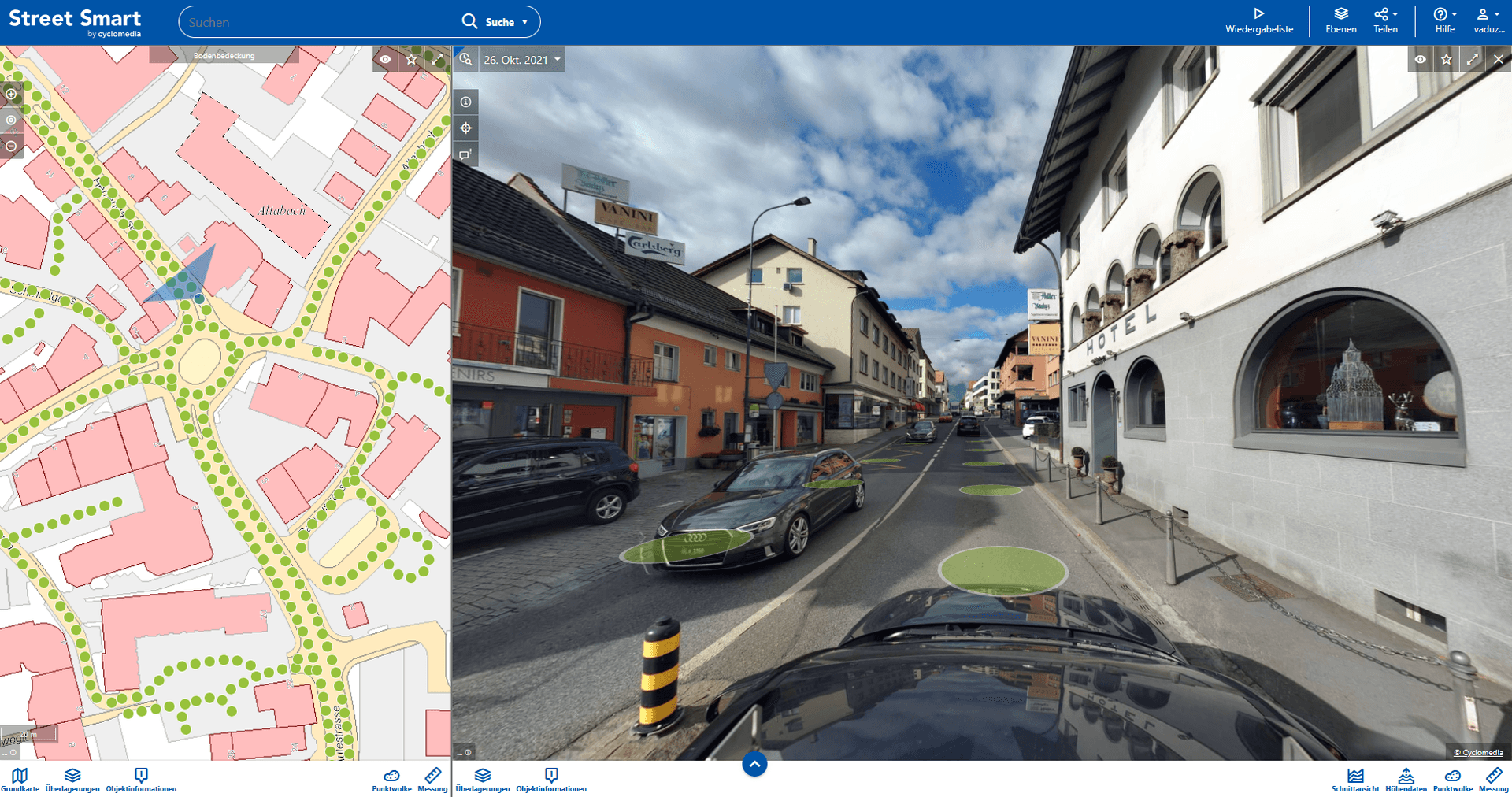The image size is (1512, 797).
Task: Open Grundkarte base map options
Action: 20,779
